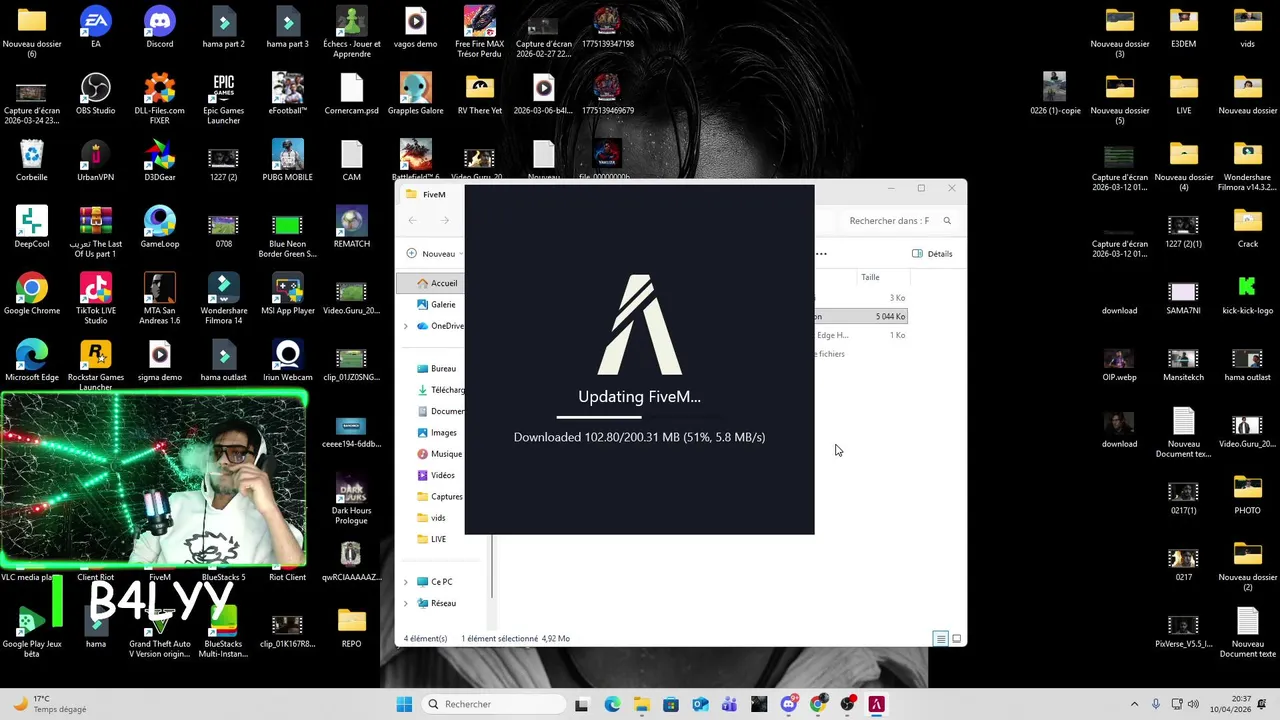Open LIVE folder in Explorer sidebar

pos(431,539)
